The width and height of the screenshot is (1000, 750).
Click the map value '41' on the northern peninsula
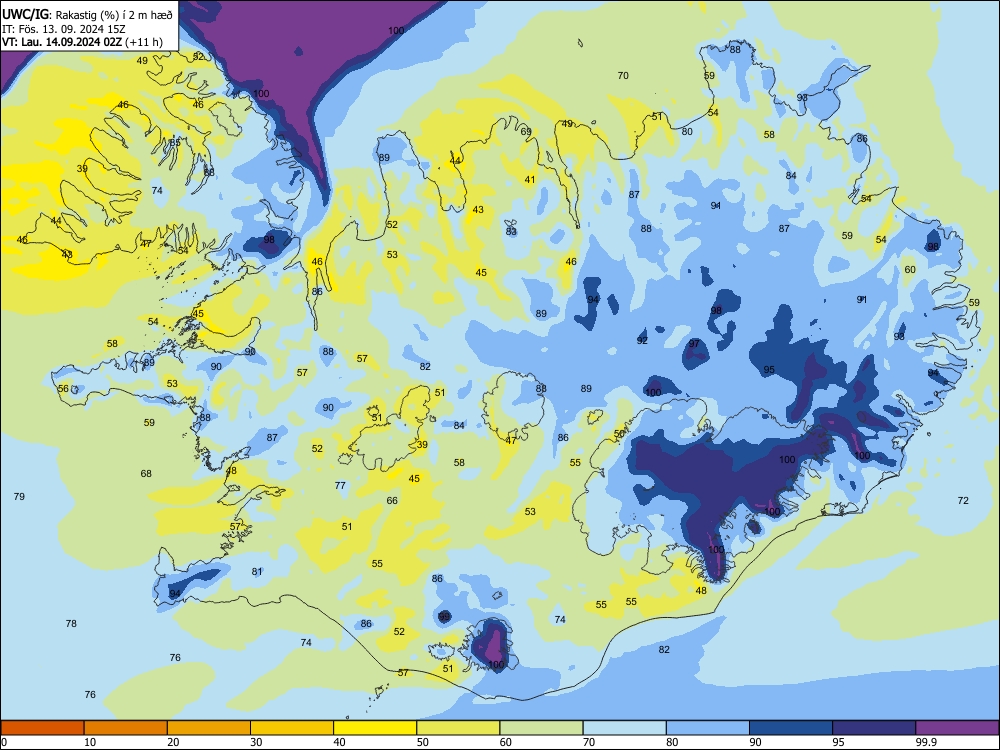[530, 180]
